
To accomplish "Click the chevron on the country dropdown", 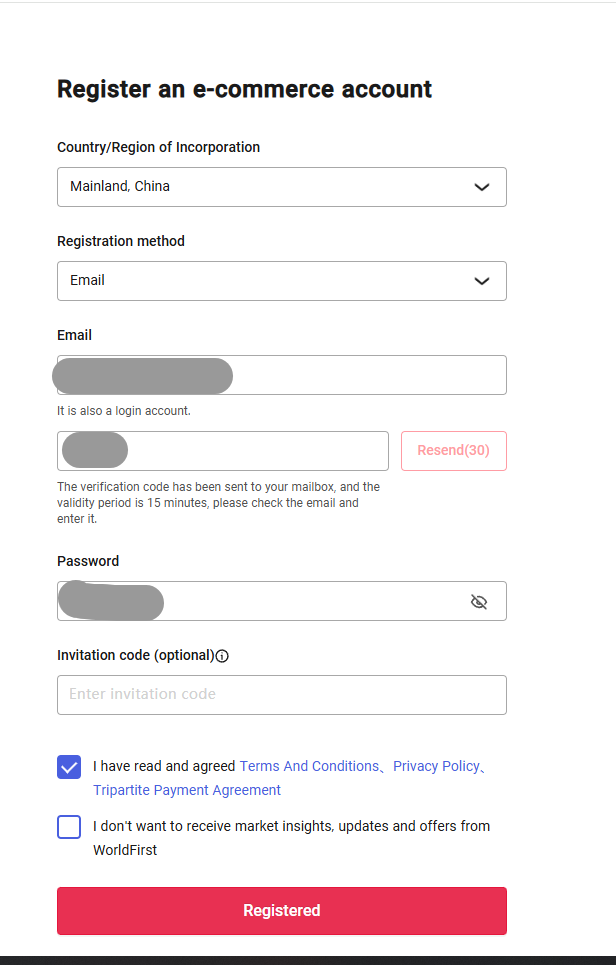I will click(x=482, y=187).
